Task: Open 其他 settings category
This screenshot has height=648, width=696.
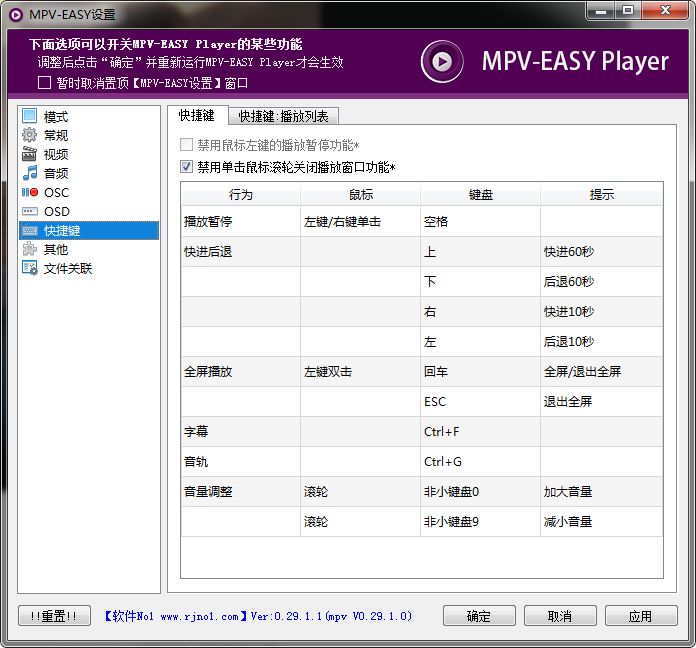Action: (x=56, y=249)
